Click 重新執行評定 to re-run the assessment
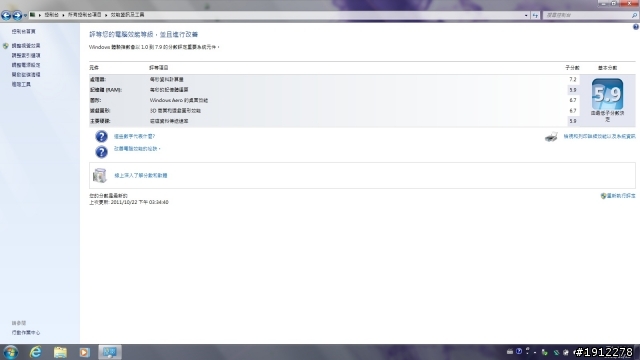 pos(621,196)
